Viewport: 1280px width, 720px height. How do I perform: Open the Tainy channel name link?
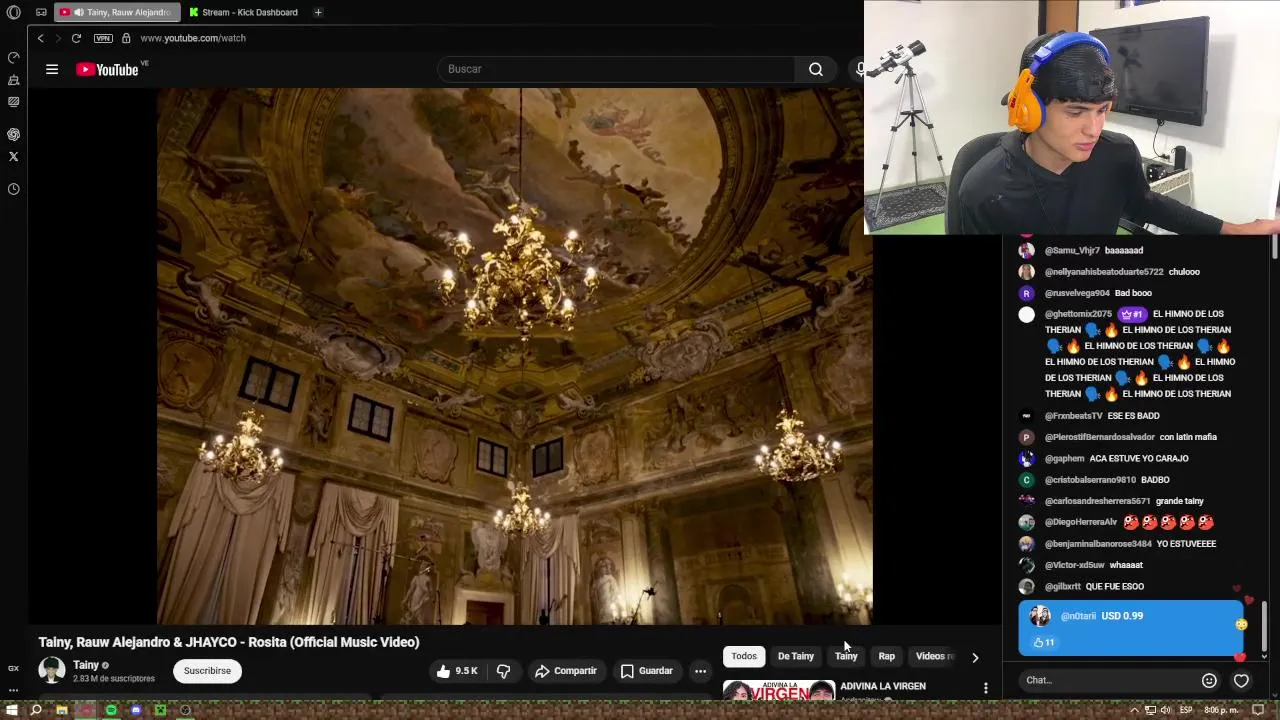point(86,665)
